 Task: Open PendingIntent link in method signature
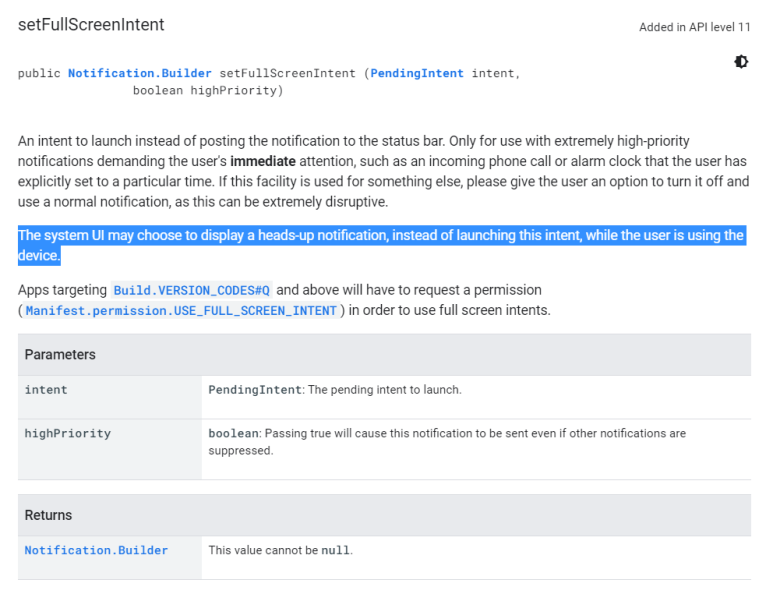(x=417, y=74)
